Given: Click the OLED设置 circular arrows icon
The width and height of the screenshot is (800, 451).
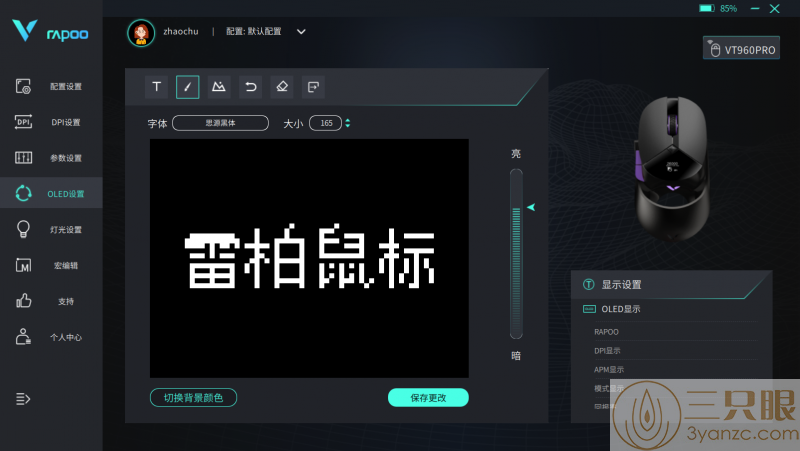Looking at the screenshot, I should coord(23,193).
